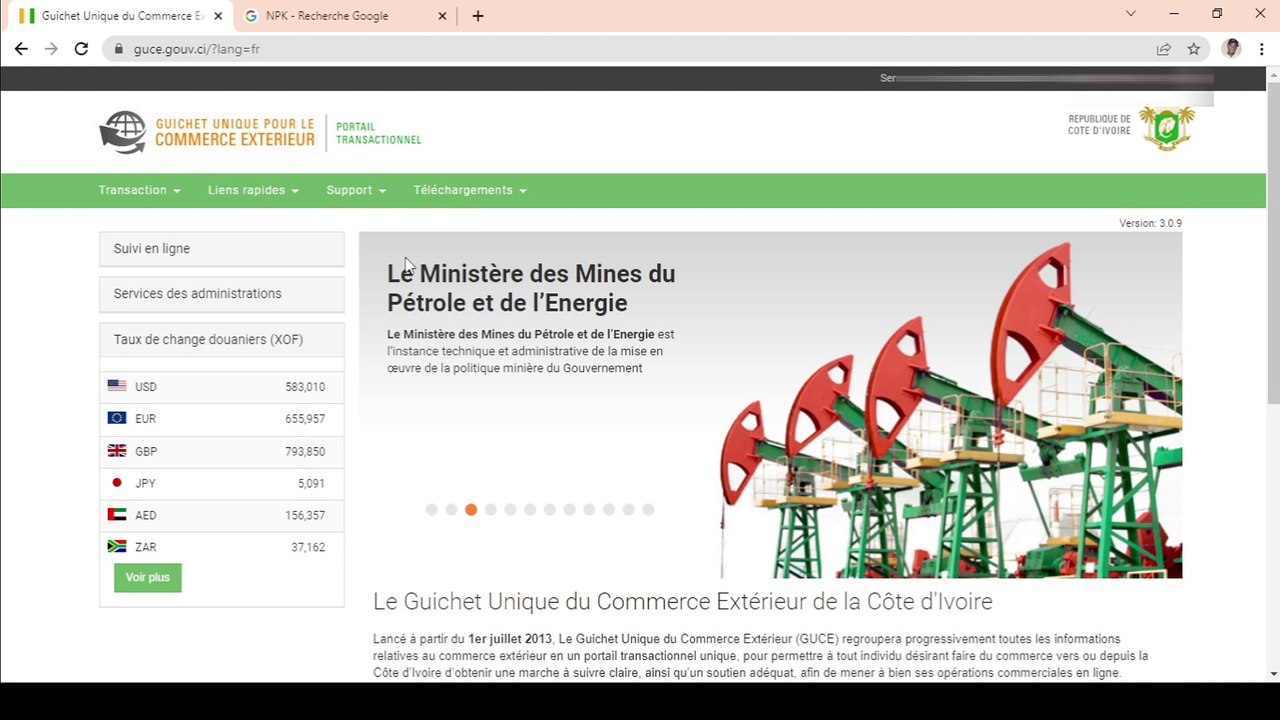Open Chrome three-dot menu

click(1262, 48)
